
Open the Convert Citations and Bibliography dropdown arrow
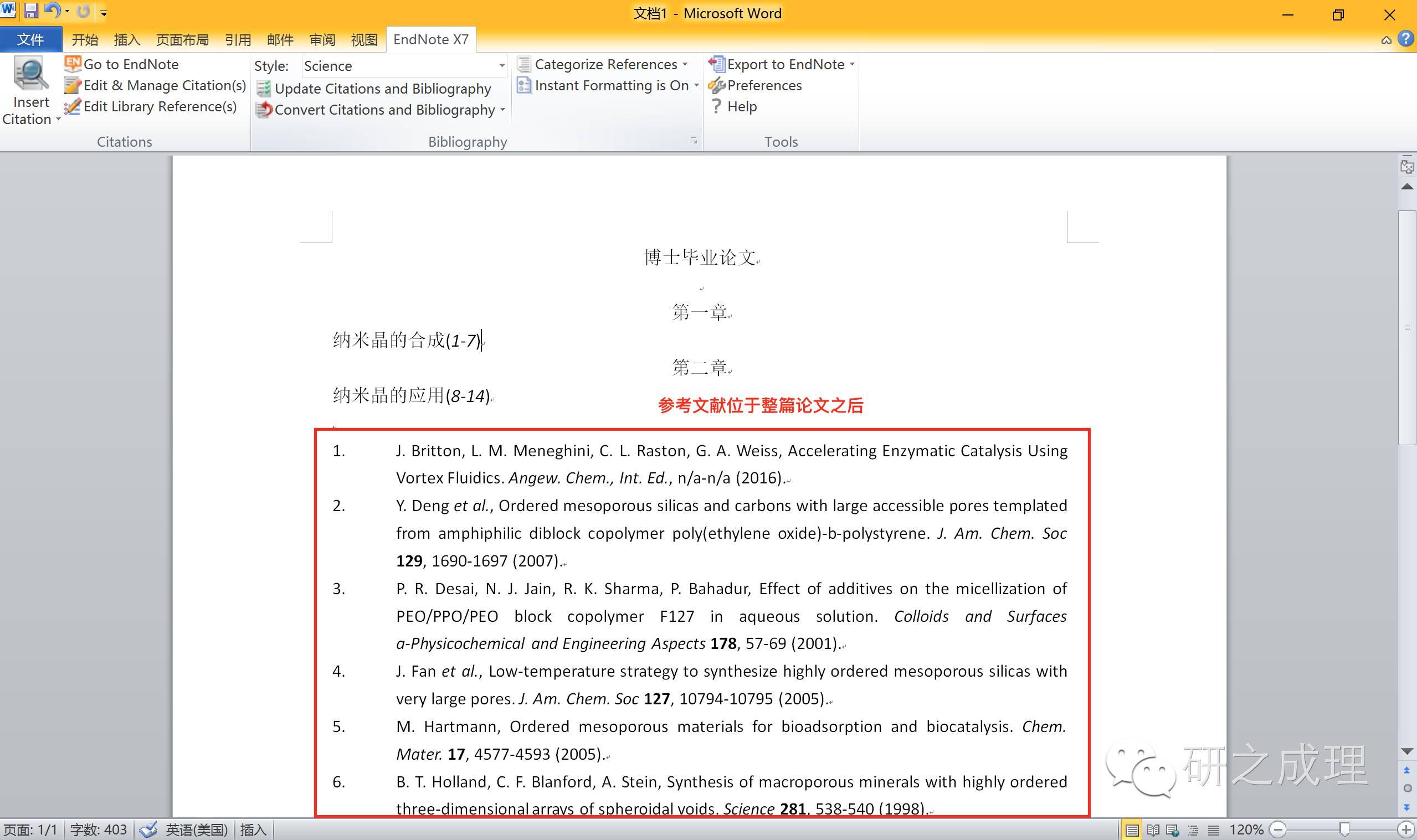pyautogui.click(x=503, y=110)
